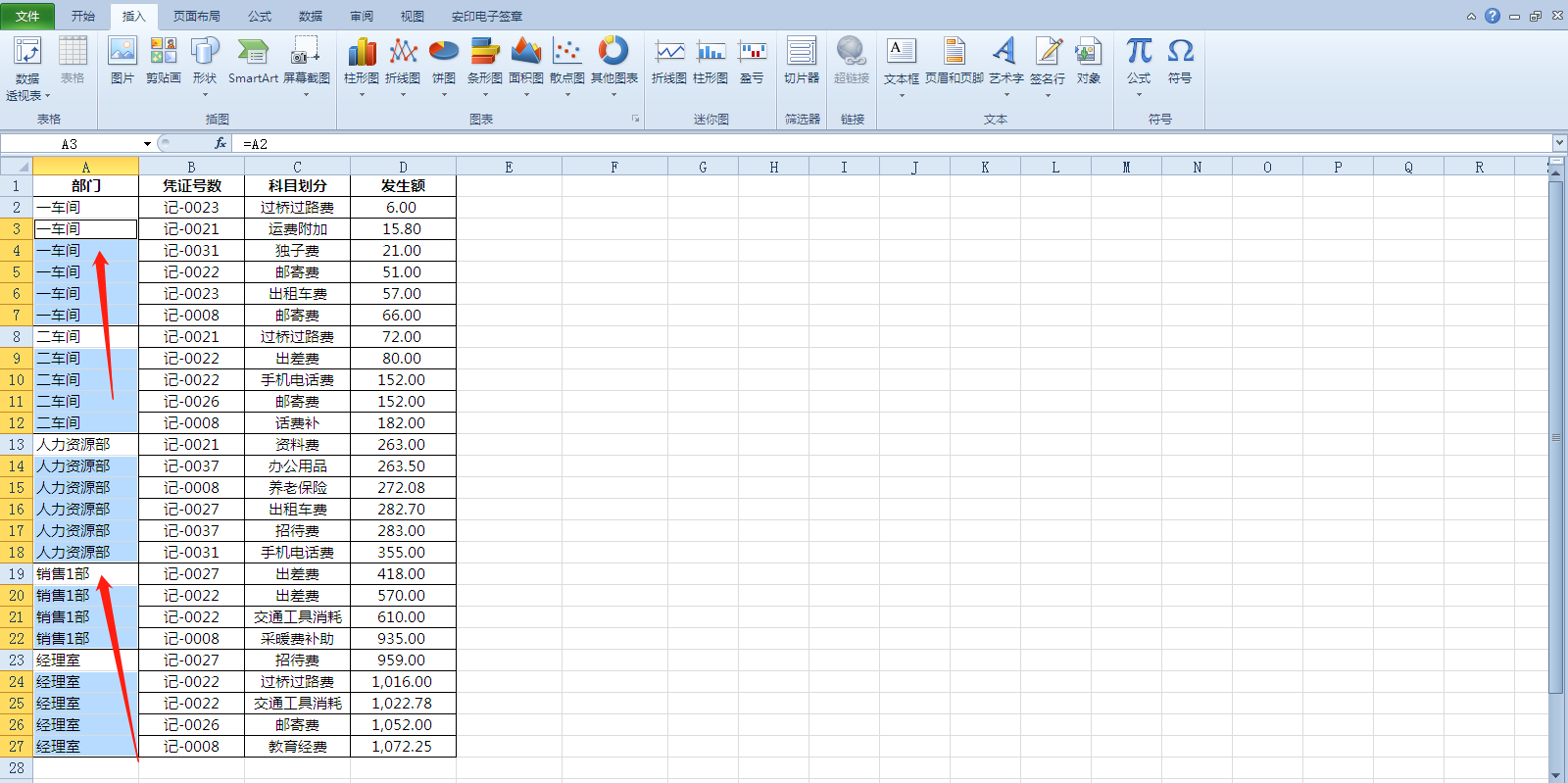1568x783 pixels.
Task: Open Clip Art (剪贴画) icon
Action: point(164,51)
